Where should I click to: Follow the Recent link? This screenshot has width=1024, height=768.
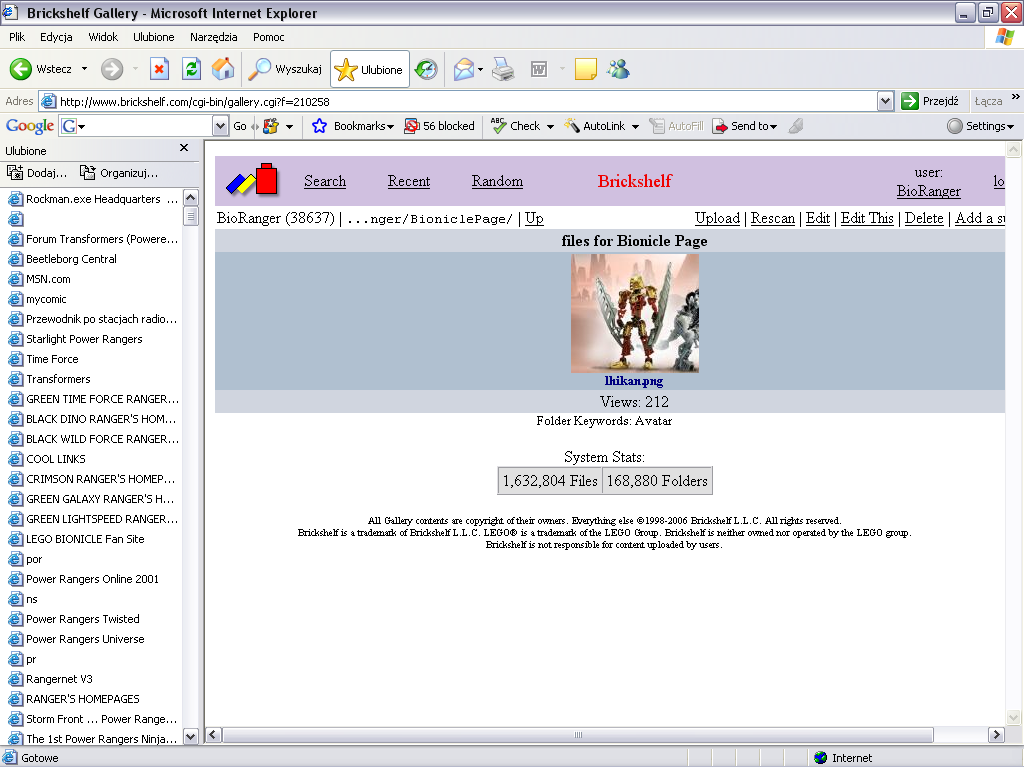[x=409, y=181]
